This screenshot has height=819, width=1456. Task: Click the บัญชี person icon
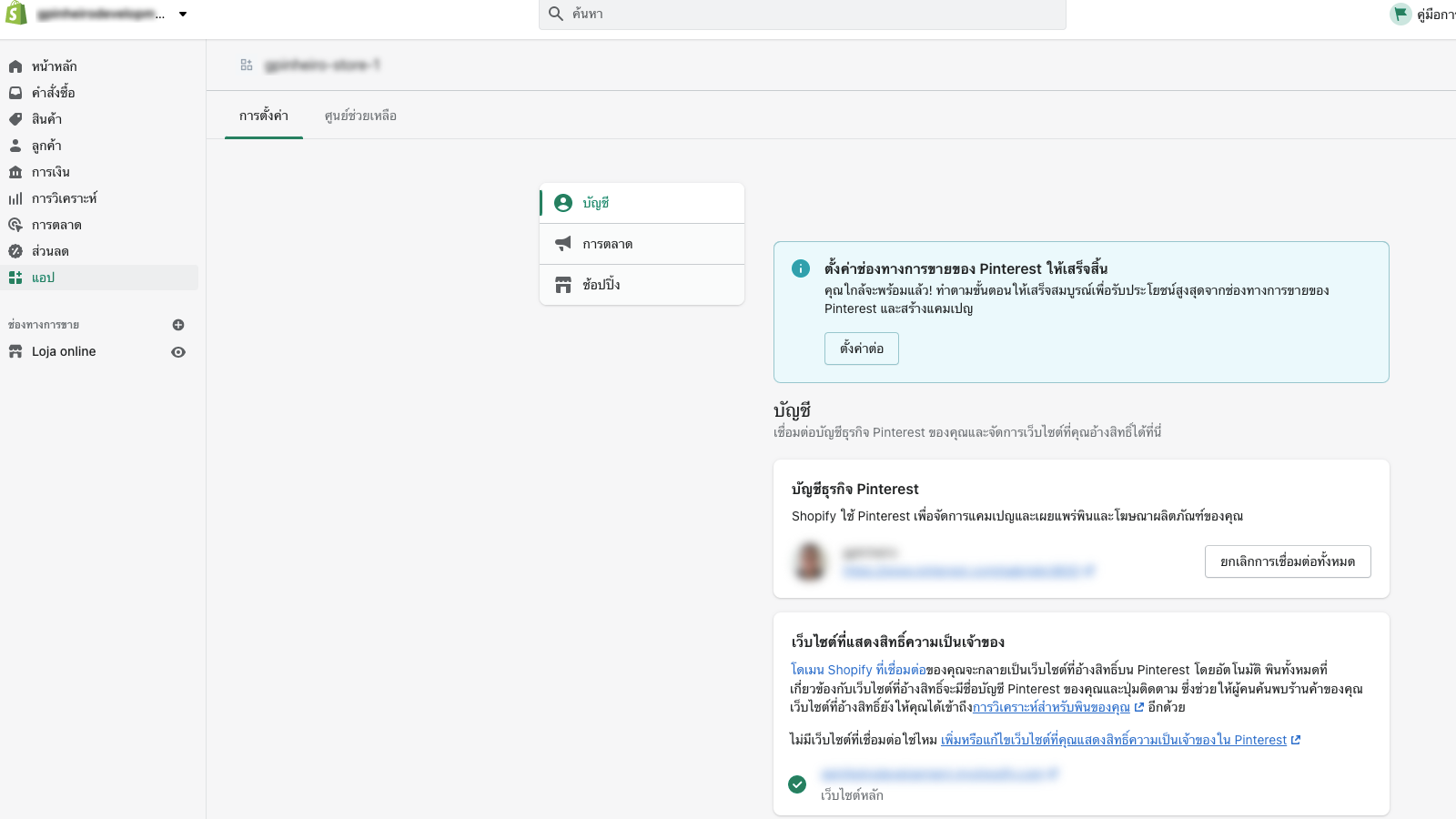563,203
